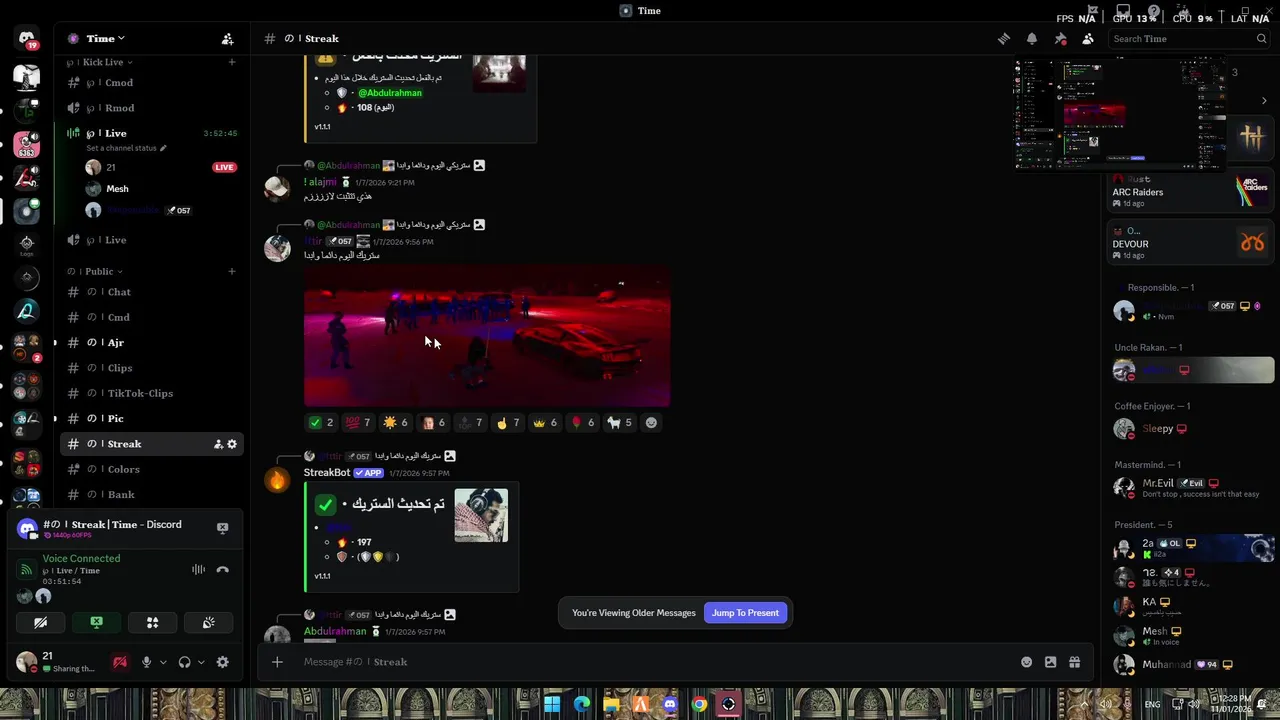The width and height of the screenshot is (1280, 720).
Task: Open the Threads icon in channel header
Action: pyautogui.click(x=1004, y=39)
